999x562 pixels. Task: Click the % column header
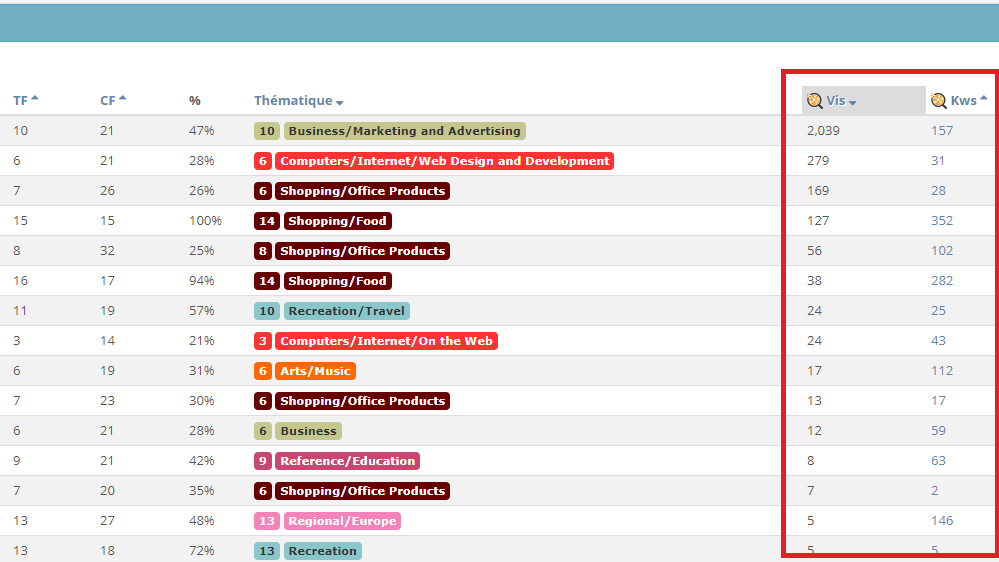point(195,101)
